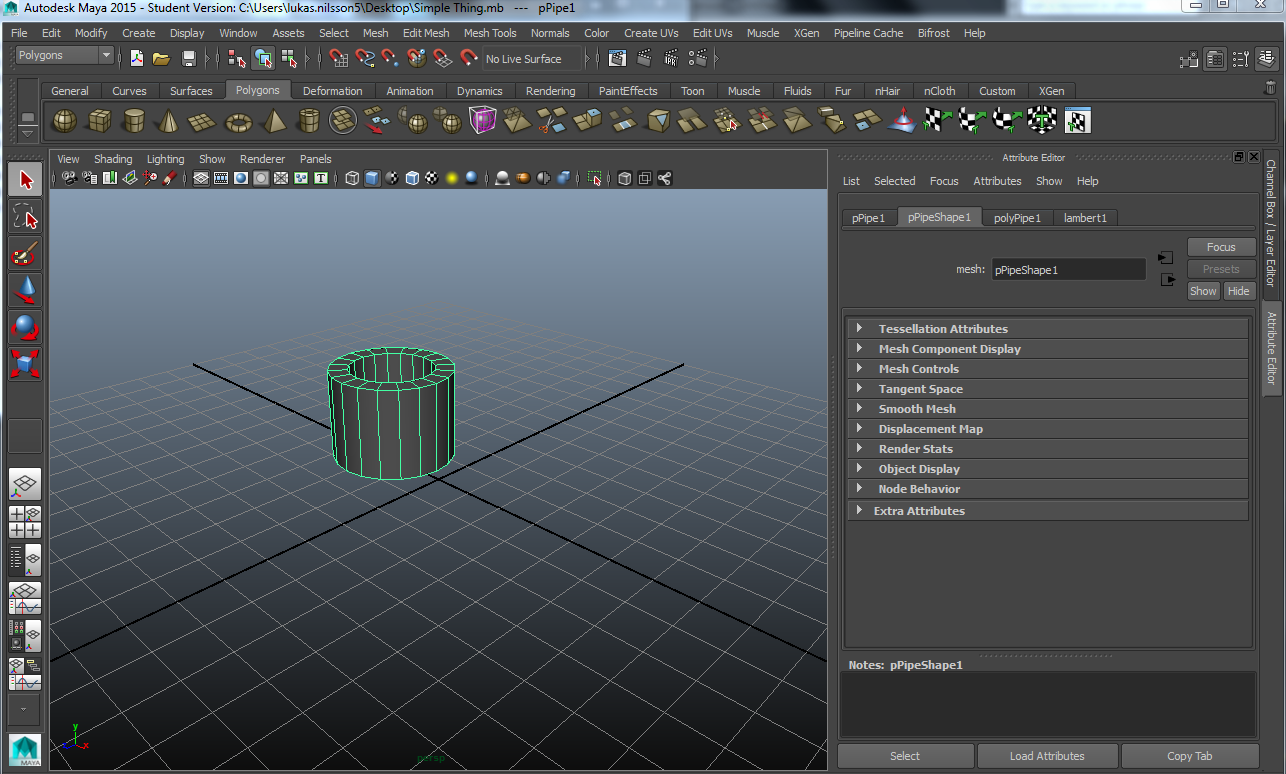Open the Deformation shelf tab
This screenshot has width=1286, height=774.
(333, 91)
